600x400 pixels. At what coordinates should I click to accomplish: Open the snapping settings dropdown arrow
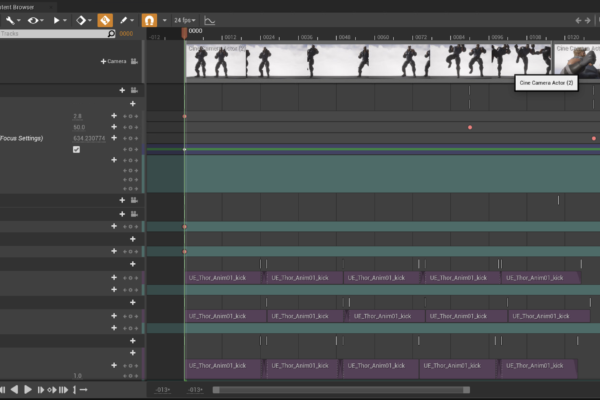coord(165,20)
